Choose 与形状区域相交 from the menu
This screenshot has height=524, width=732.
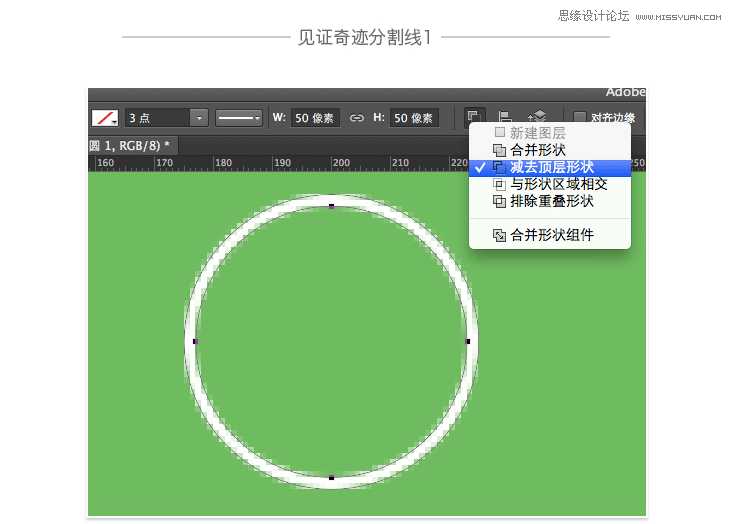coord(549,184)
